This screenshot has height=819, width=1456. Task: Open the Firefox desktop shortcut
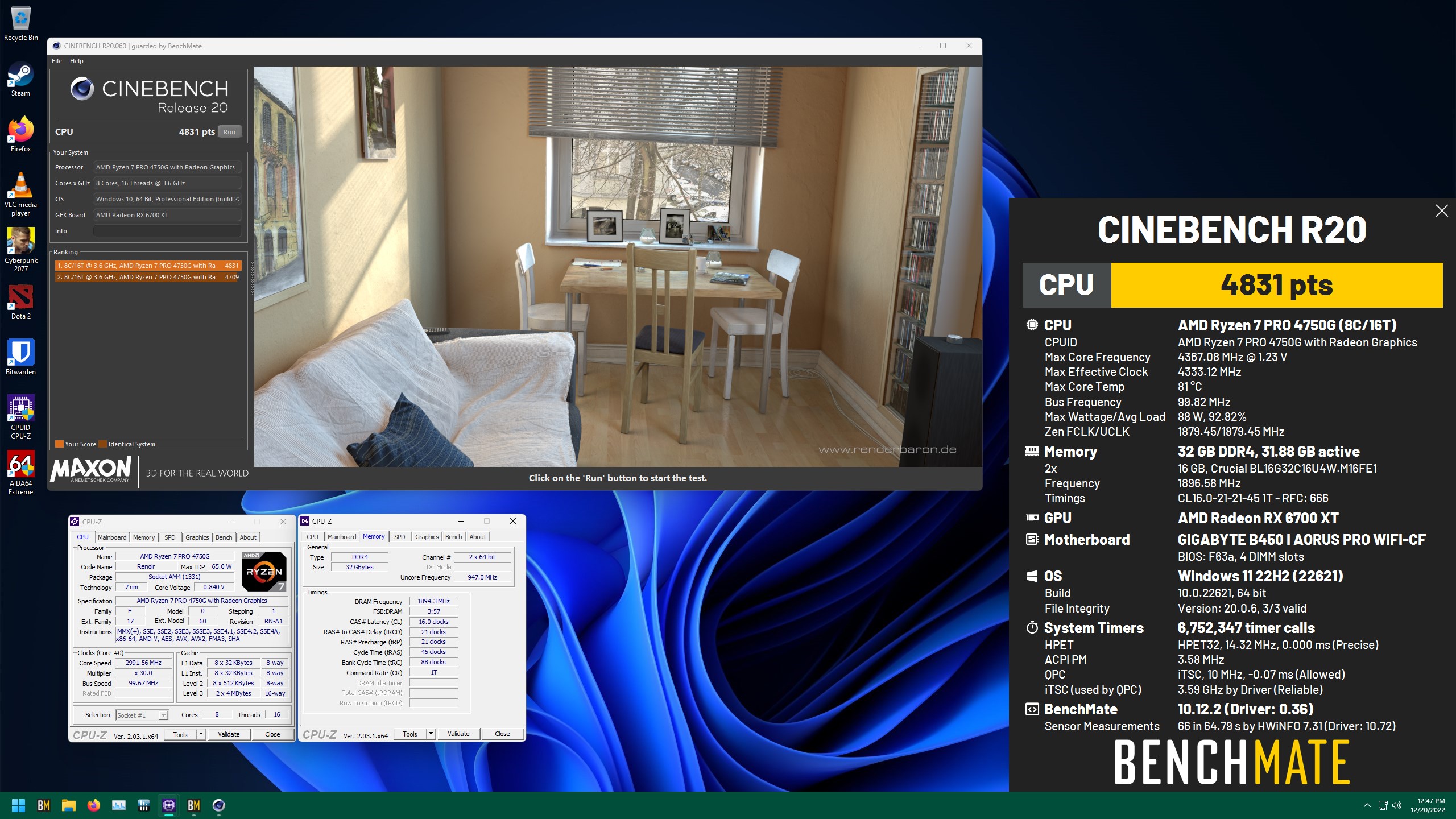20,134
